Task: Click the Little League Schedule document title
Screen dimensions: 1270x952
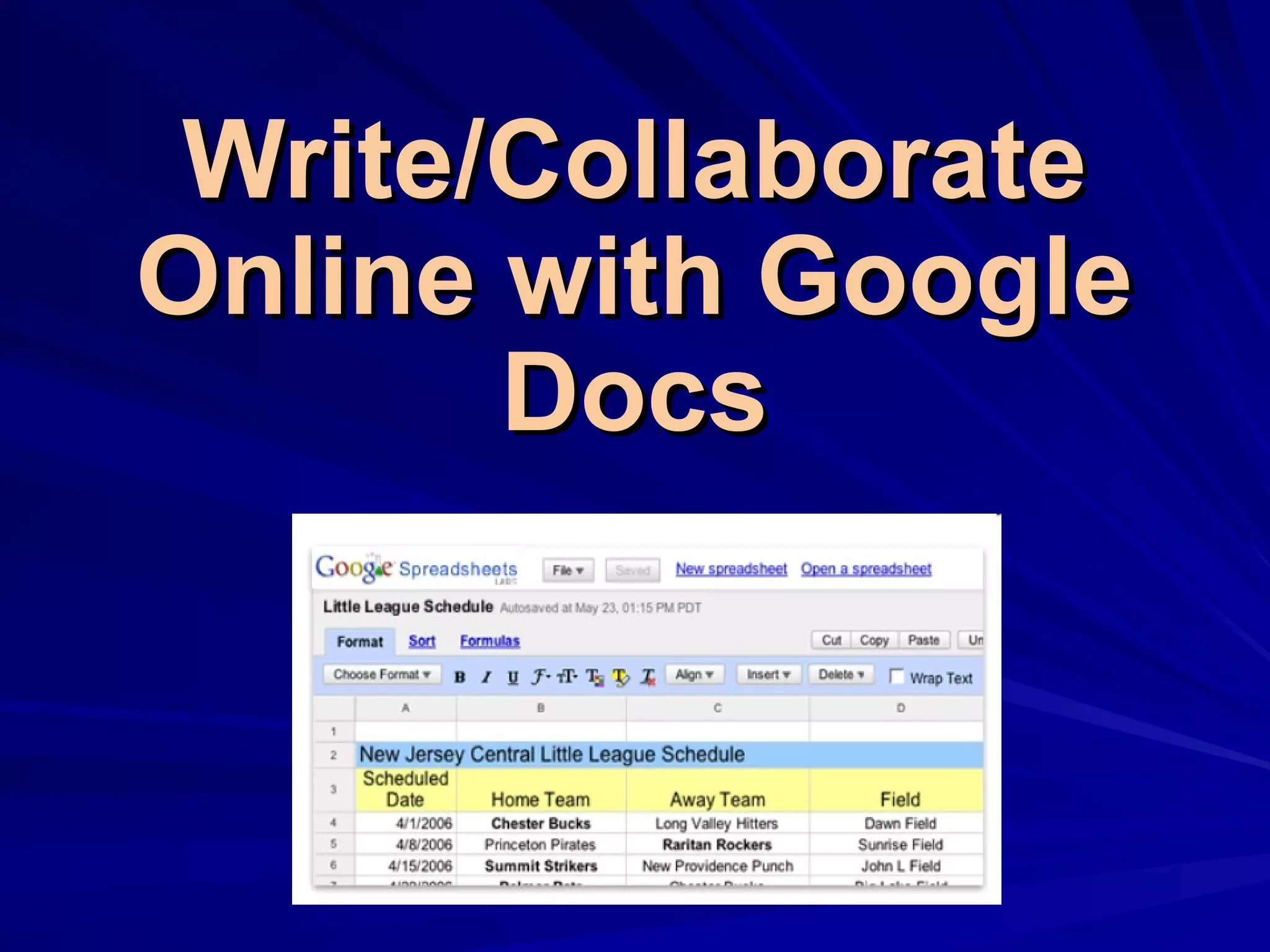Action: click(408, 606)
